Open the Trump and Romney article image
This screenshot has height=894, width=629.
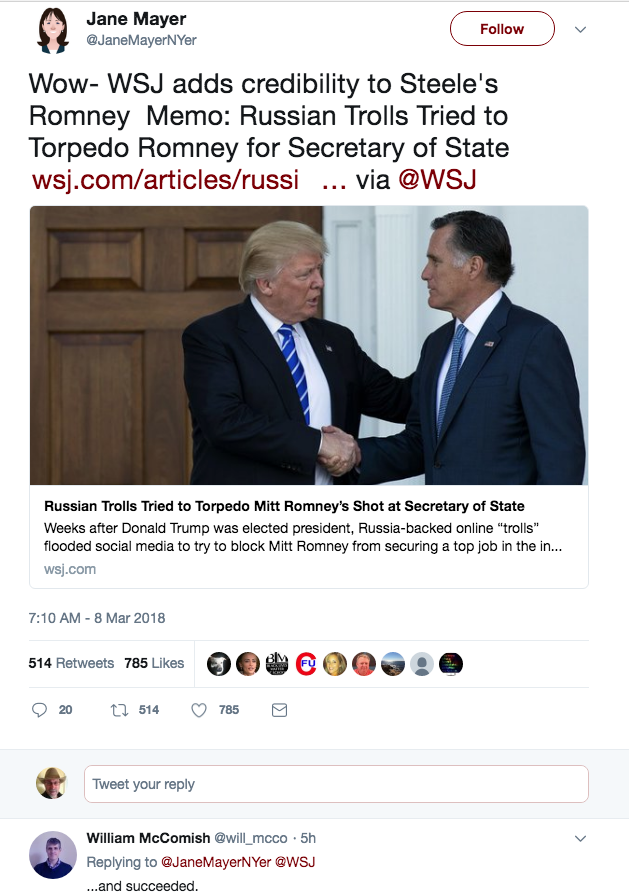(x=309, y=345)
